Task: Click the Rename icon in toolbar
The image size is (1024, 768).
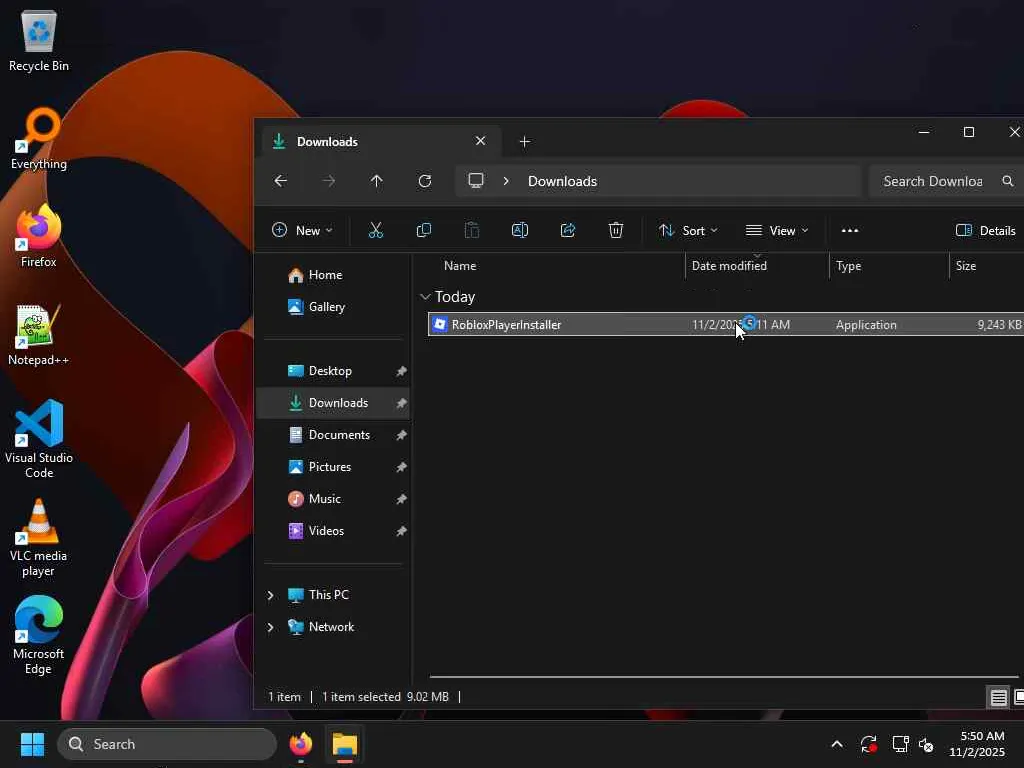Action: click(520, 230)
